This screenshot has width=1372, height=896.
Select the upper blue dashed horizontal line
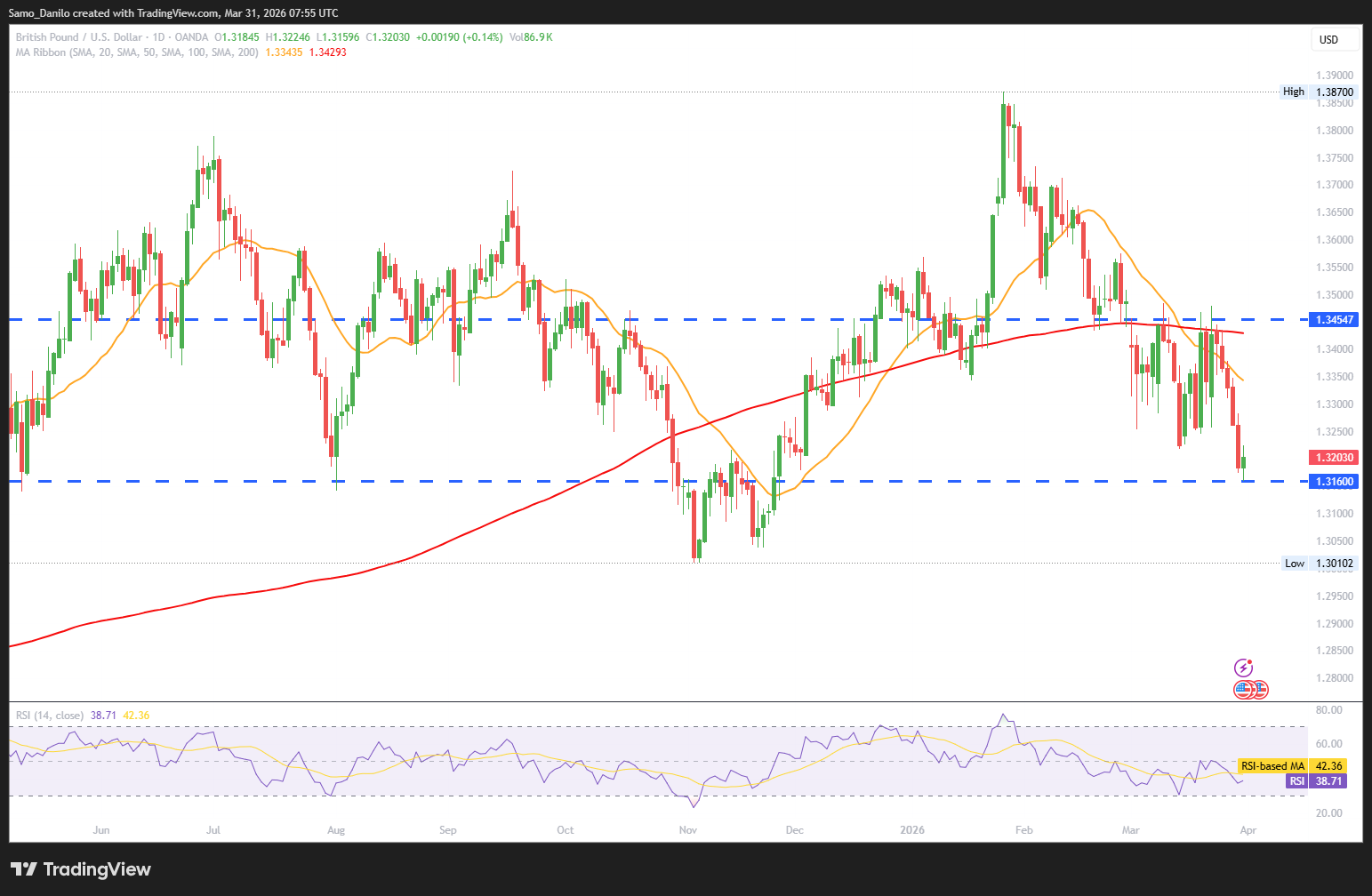[x=711, y=319]
